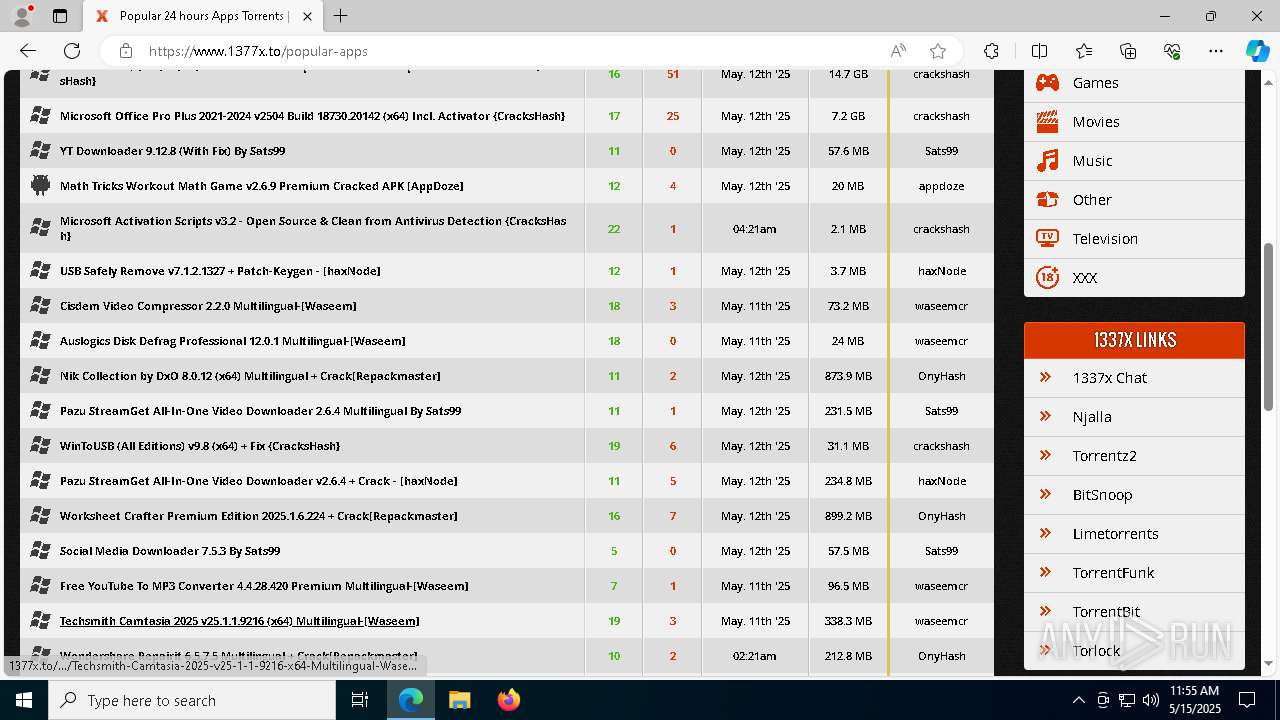Click the XXX category icon
1280x720 pixels.
click(1047, 278)
